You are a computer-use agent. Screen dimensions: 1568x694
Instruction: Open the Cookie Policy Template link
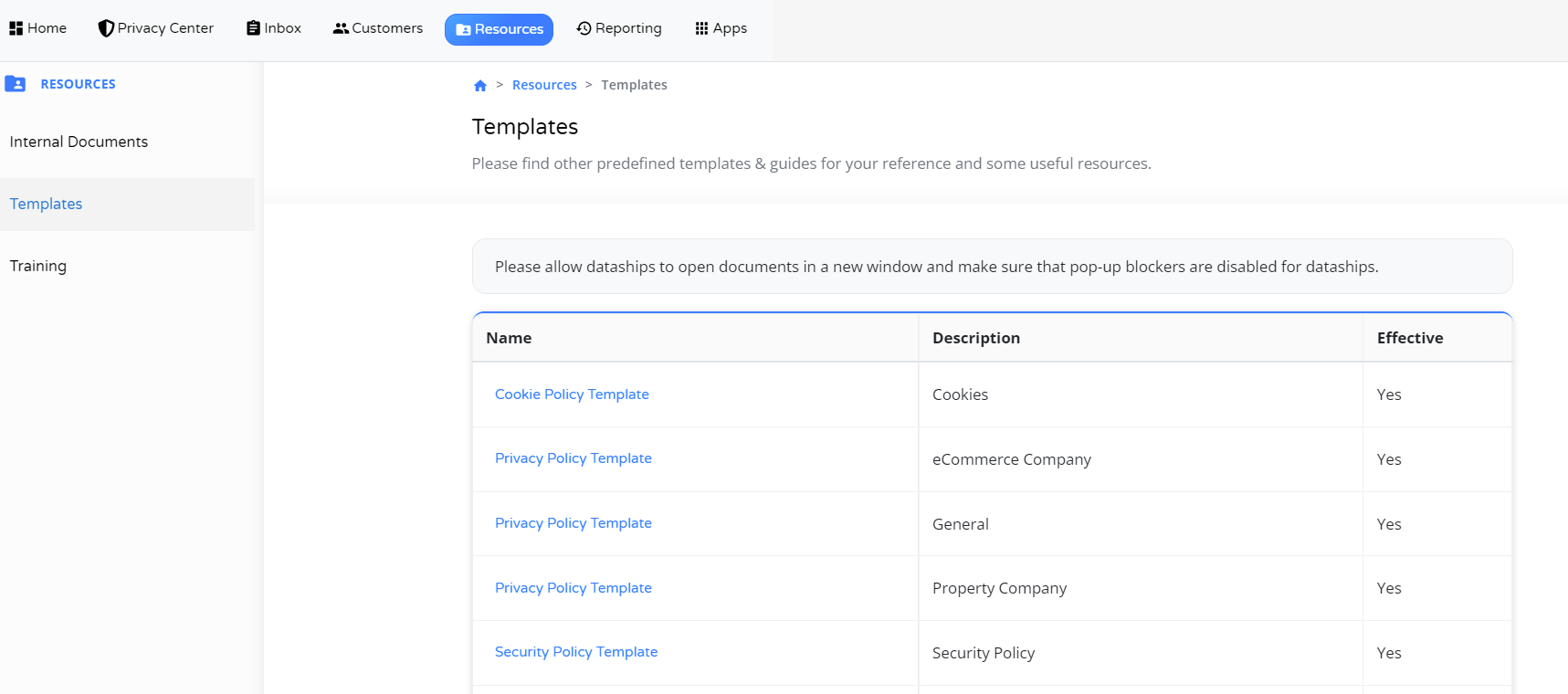[x=572, y=394]
